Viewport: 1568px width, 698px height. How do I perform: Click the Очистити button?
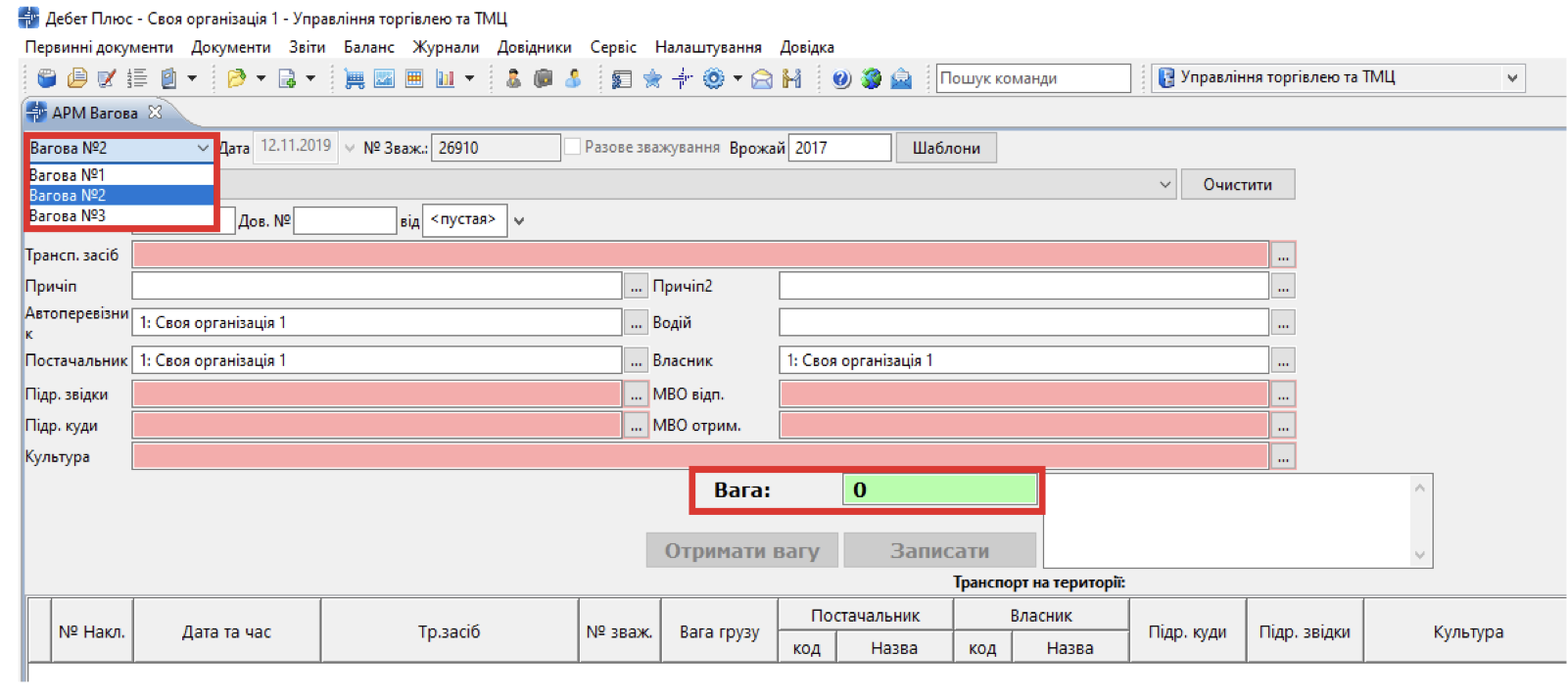(x=1237, y=184)
